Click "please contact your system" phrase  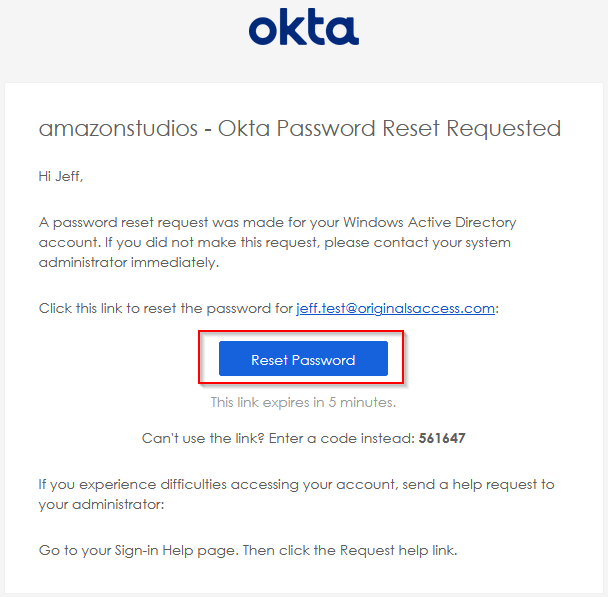[x=418, y=243]
